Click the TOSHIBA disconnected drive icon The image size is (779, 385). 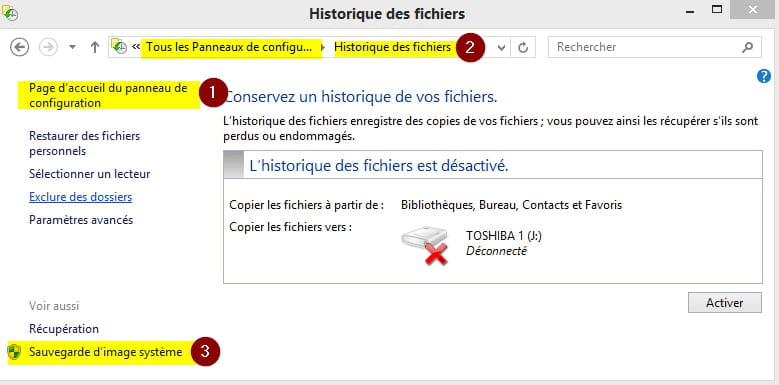(425, 245)
